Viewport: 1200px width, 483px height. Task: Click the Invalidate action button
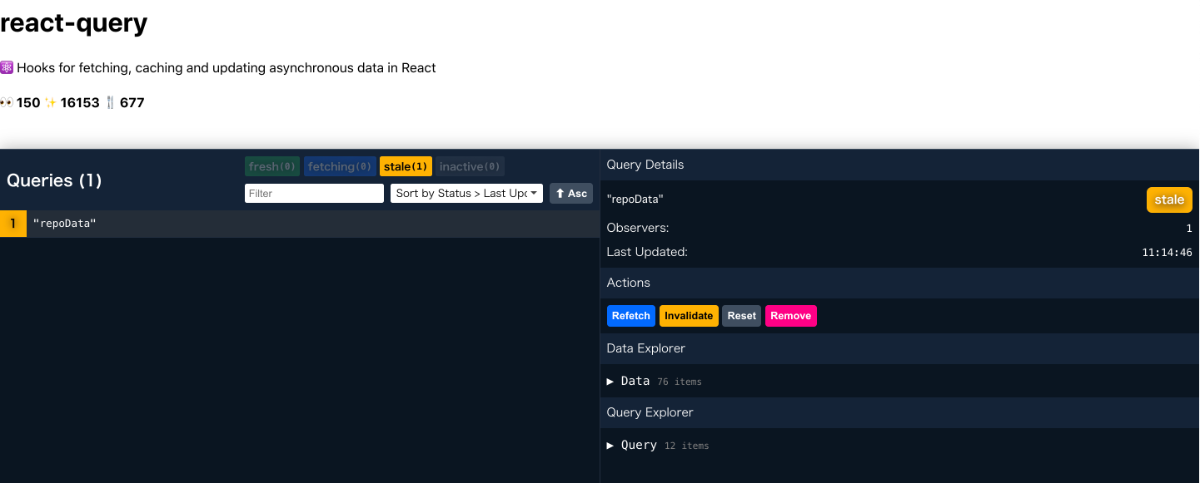pyautogui.click(x=689, y=316)
